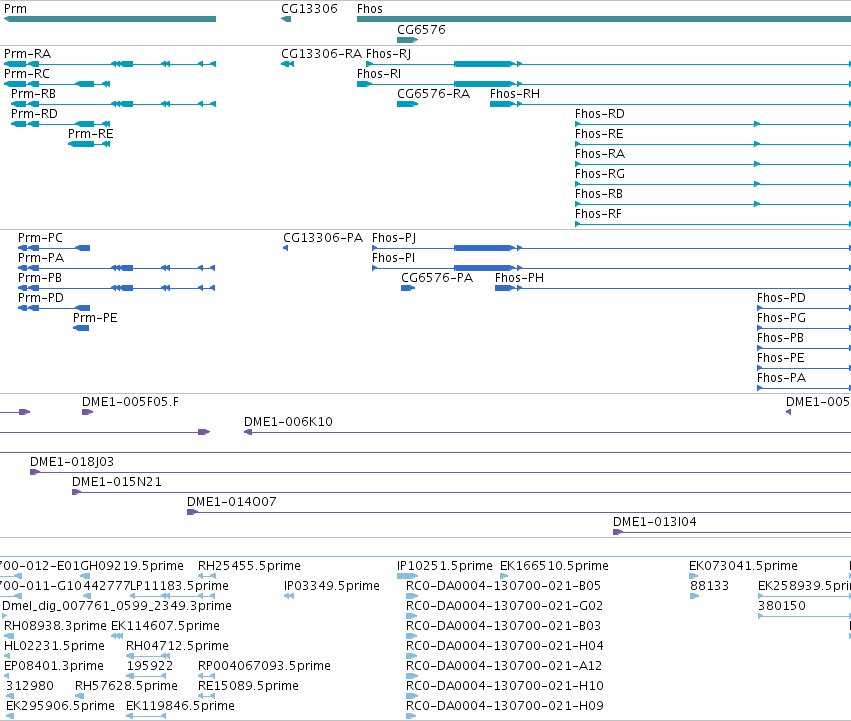The width and height of the screenshot is (851, 721).
Task: Select EST RH08938.3prime
Action: [x=7, y=636]
